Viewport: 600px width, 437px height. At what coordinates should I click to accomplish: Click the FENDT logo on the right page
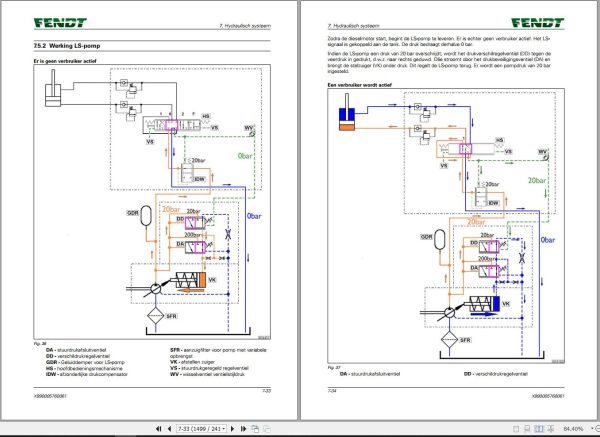pyautogui.click(x=538, y=23)
